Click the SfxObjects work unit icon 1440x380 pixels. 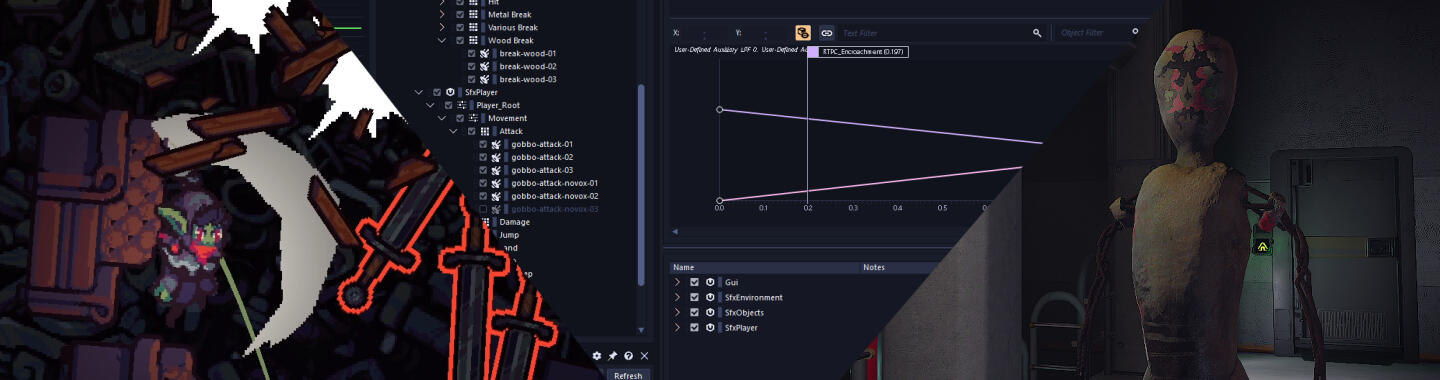710,312
